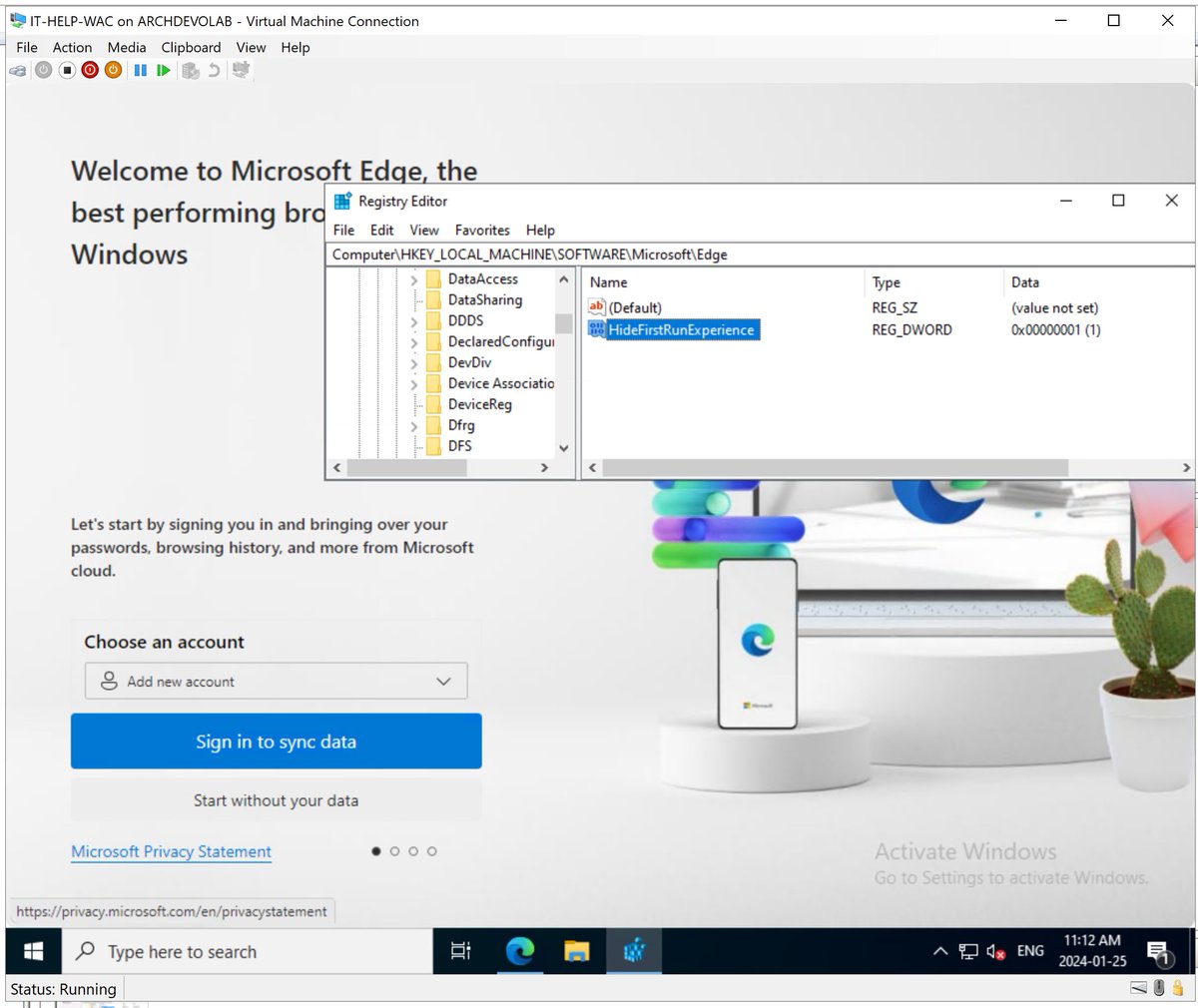Send Ctrl+Alt+Delete via toolbar icon
The image size is (1198, 1008).
(x=18, y=71)
